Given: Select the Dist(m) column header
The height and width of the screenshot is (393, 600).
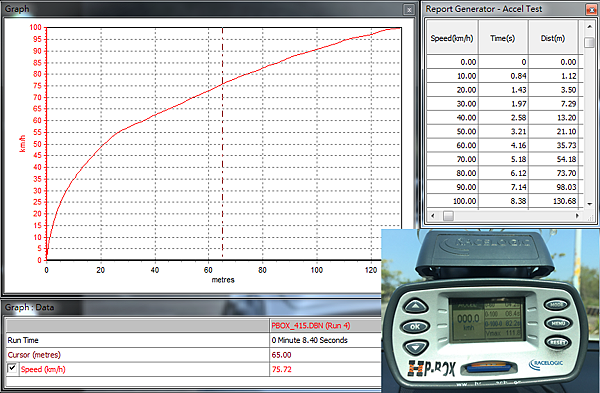Looking at the screenshot, I should pos(553,37).
